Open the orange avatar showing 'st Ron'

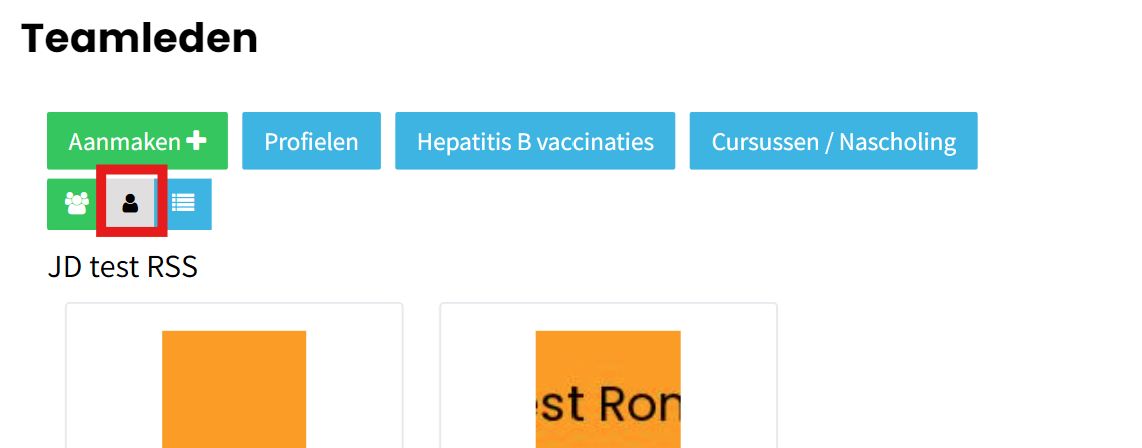tap(608, 390)
